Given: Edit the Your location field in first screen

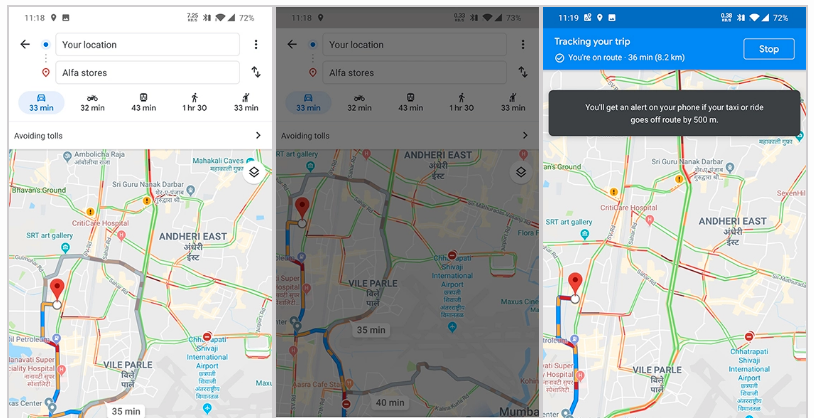Looking at the screenshot, I should pos(147,45).
